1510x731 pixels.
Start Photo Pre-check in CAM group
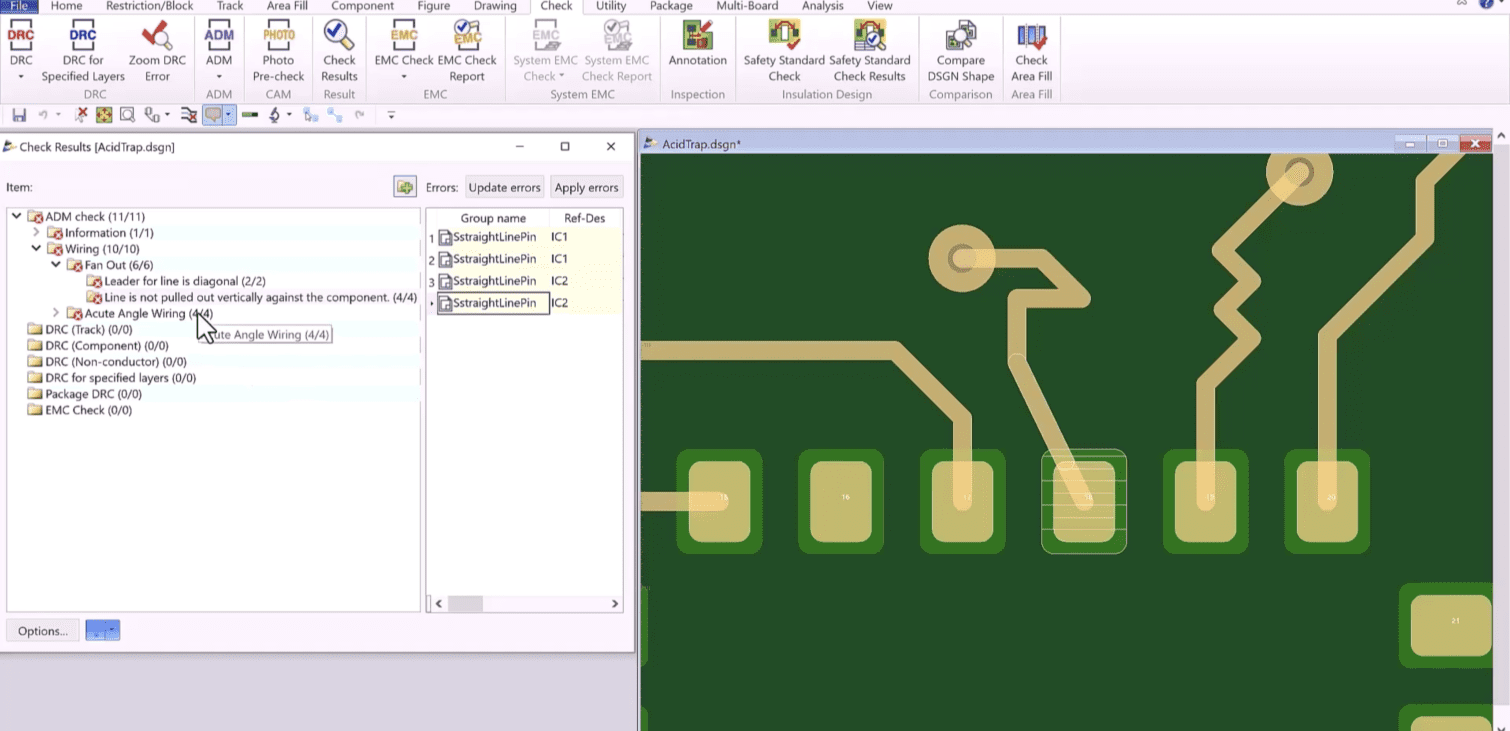click(x=278, y=52)
